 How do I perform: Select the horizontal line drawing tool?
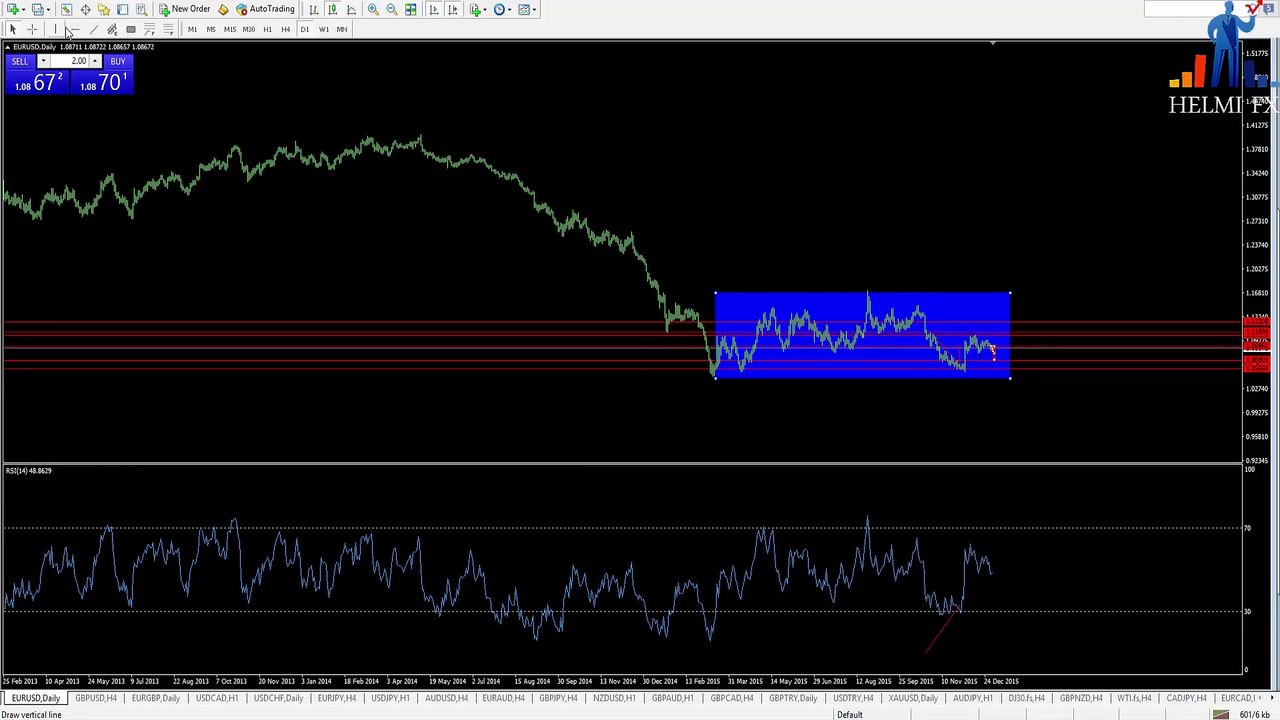pyautogui.click(x=74, y=29)
